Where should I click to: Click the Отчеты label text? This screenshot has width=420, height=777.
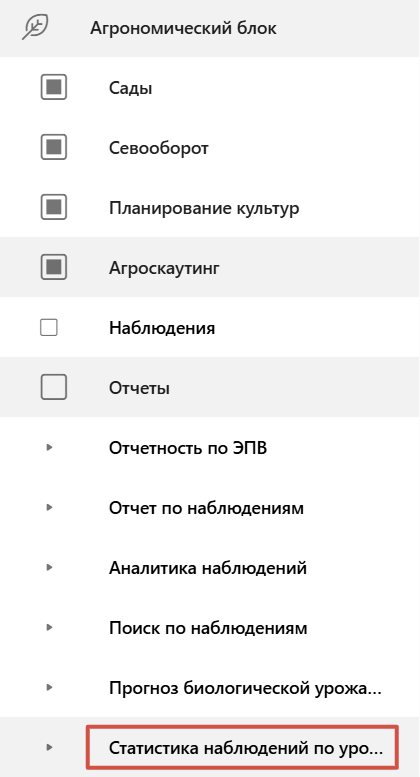coord(139,388)
